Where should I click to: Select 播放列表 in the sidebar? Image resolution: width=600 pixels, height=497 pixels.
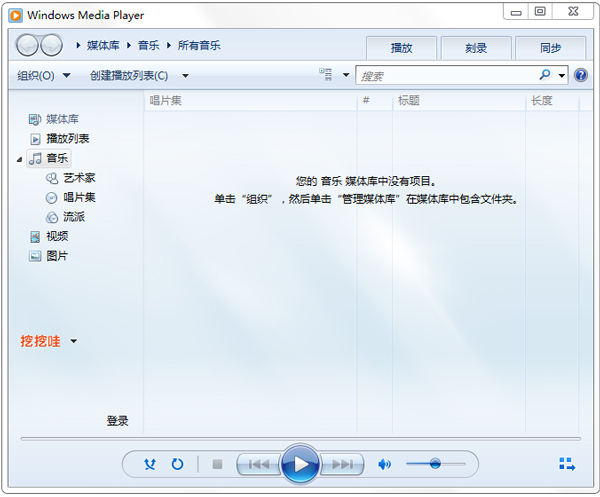[68, 139]
